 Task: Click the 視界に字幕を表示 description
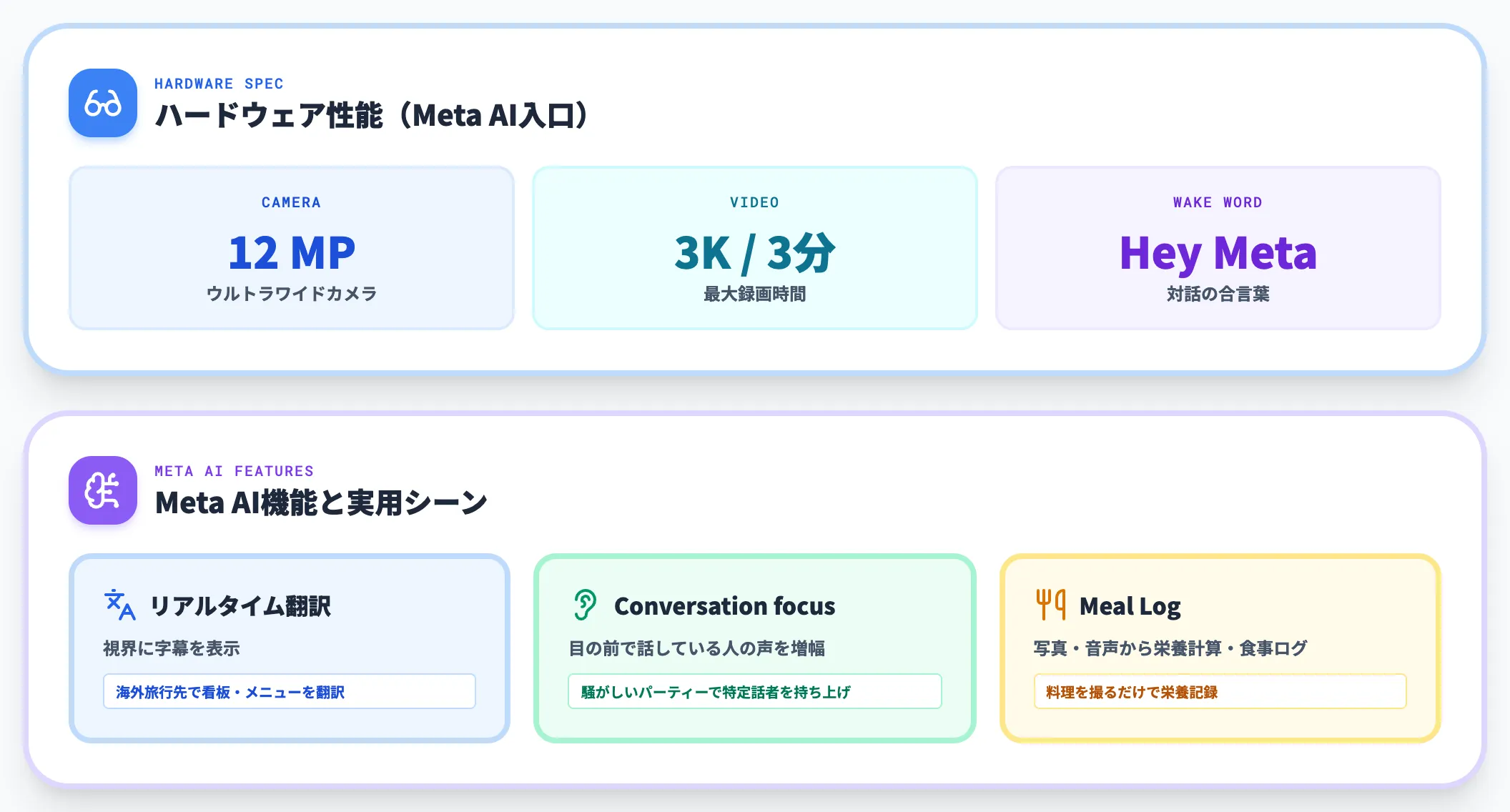pyautogui.click(x=172, y=648)
